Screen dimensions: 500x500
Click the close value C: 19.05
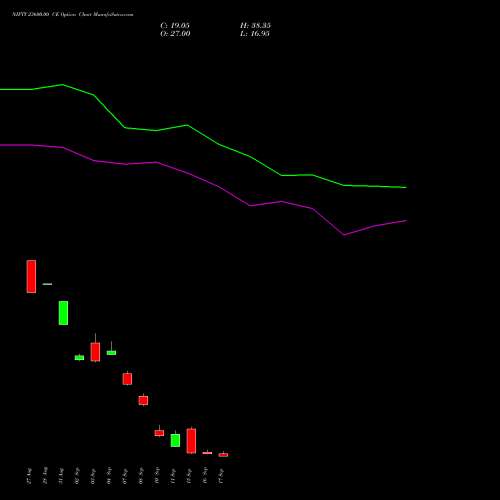tap(175, 25)
